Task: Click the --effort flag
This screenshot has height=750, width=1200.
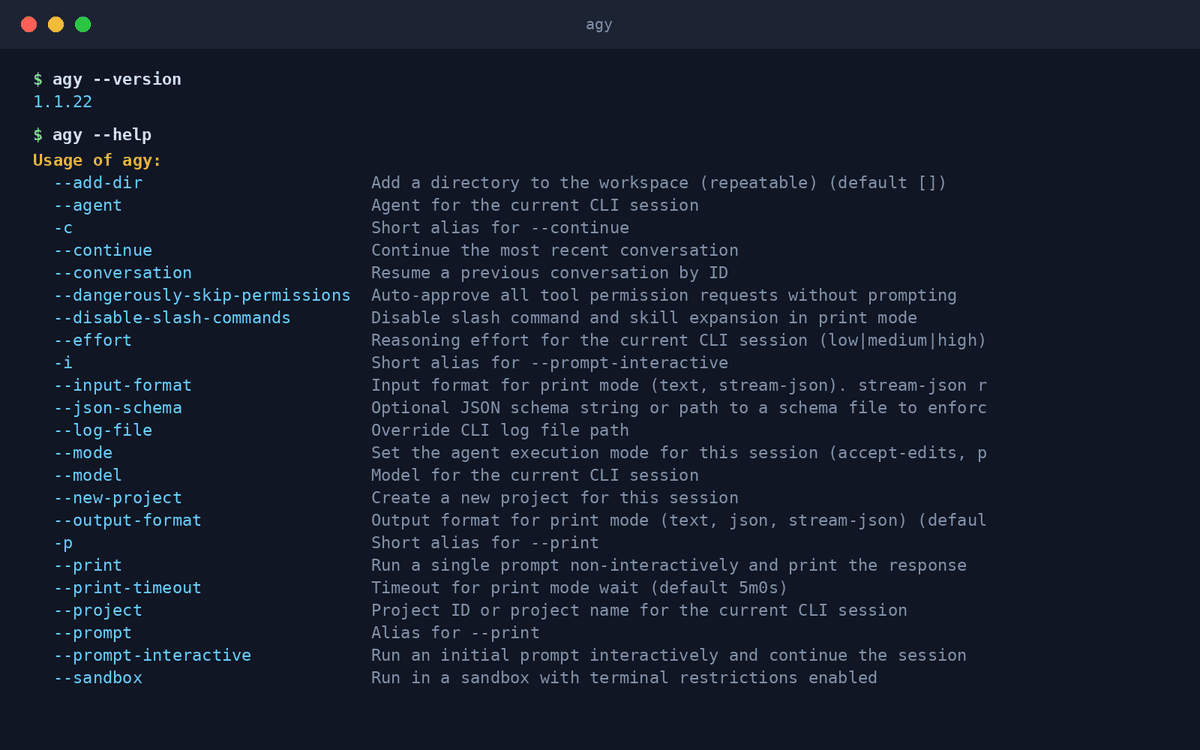Action: click(x=93, y=340)
